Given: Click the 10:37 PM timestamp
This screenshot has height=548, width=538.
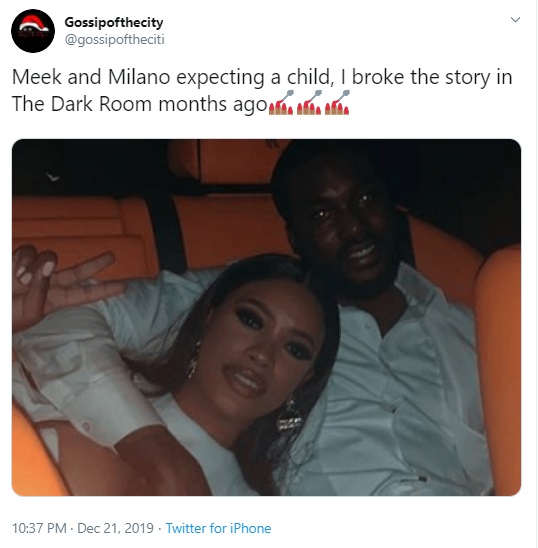Looking at the screenshot, I should pos(39,528).
